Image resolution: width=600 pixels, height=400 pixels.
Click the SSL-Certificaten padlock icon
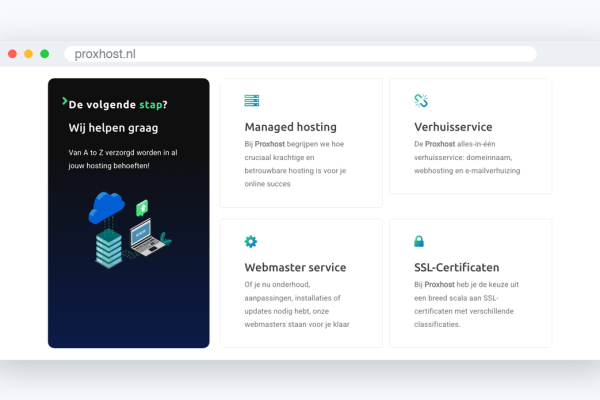click(419, 241)
